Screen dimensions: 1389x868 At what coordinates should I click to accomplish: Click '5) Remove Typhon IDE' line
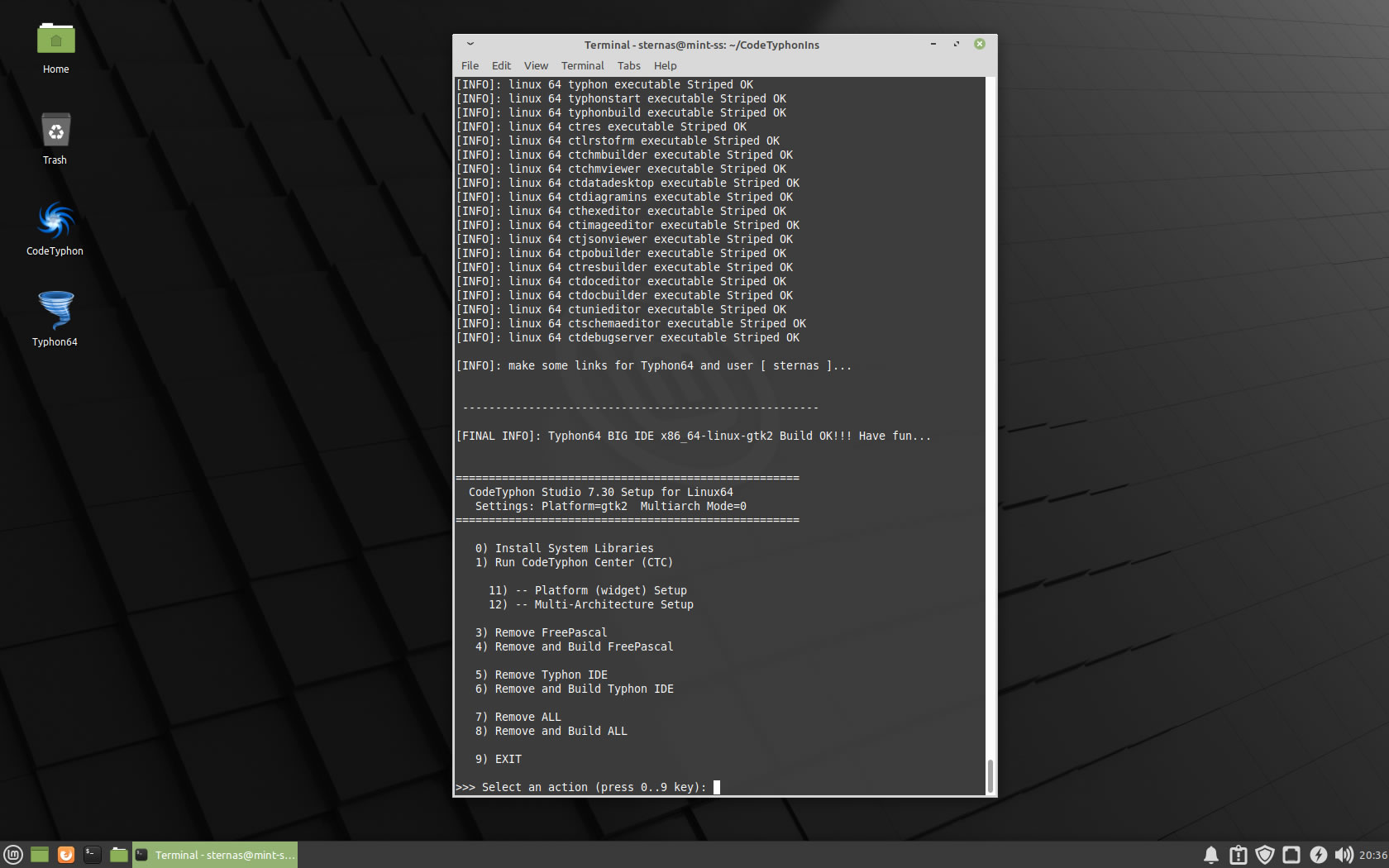click(x=541, y=675)
